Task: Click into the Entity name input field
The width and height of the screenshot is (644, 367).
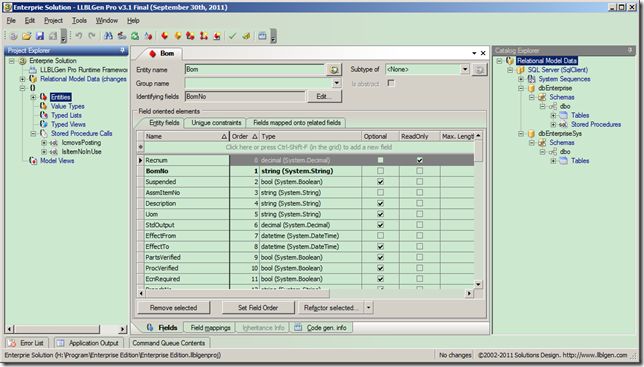Action: (x=254, y=69)
